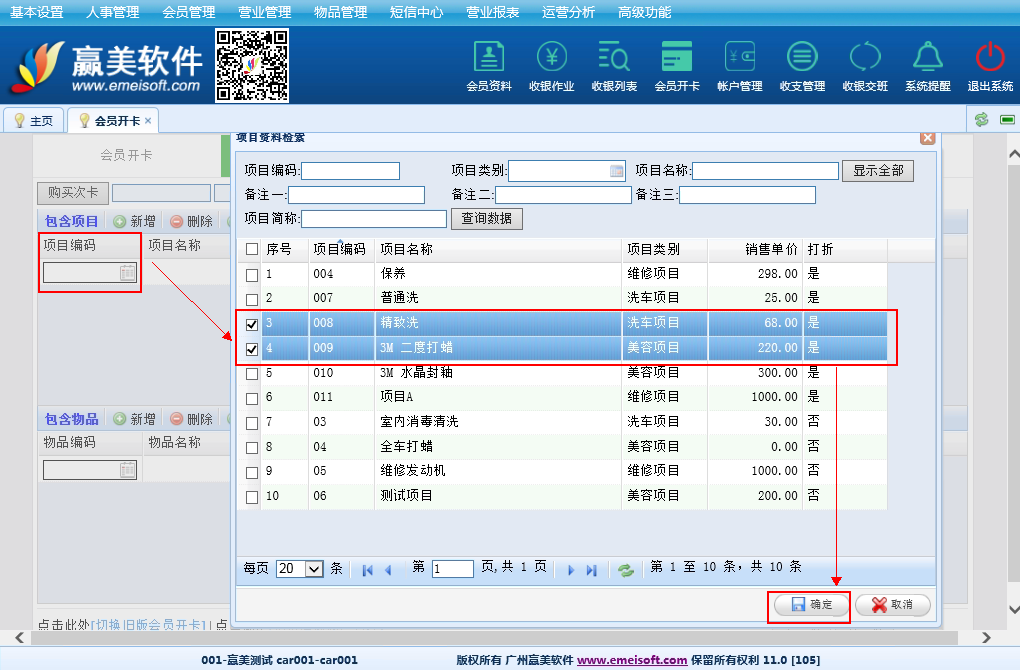
Task: Click the 确定 confirm button
Action: 810,605
